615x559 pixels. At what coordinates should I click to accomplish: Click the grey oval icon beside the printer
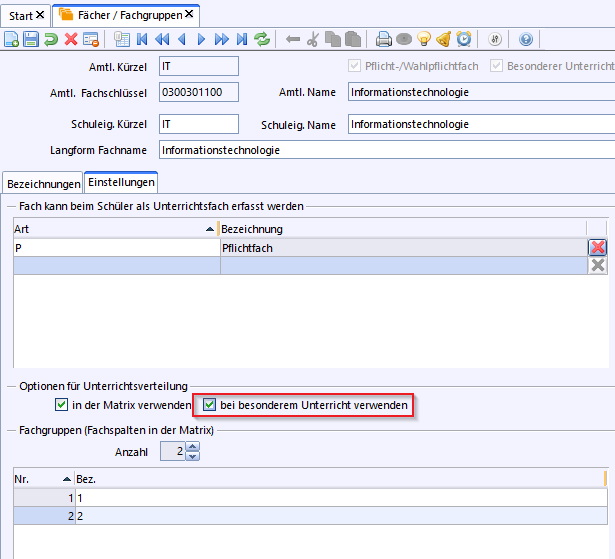point(404,39)
